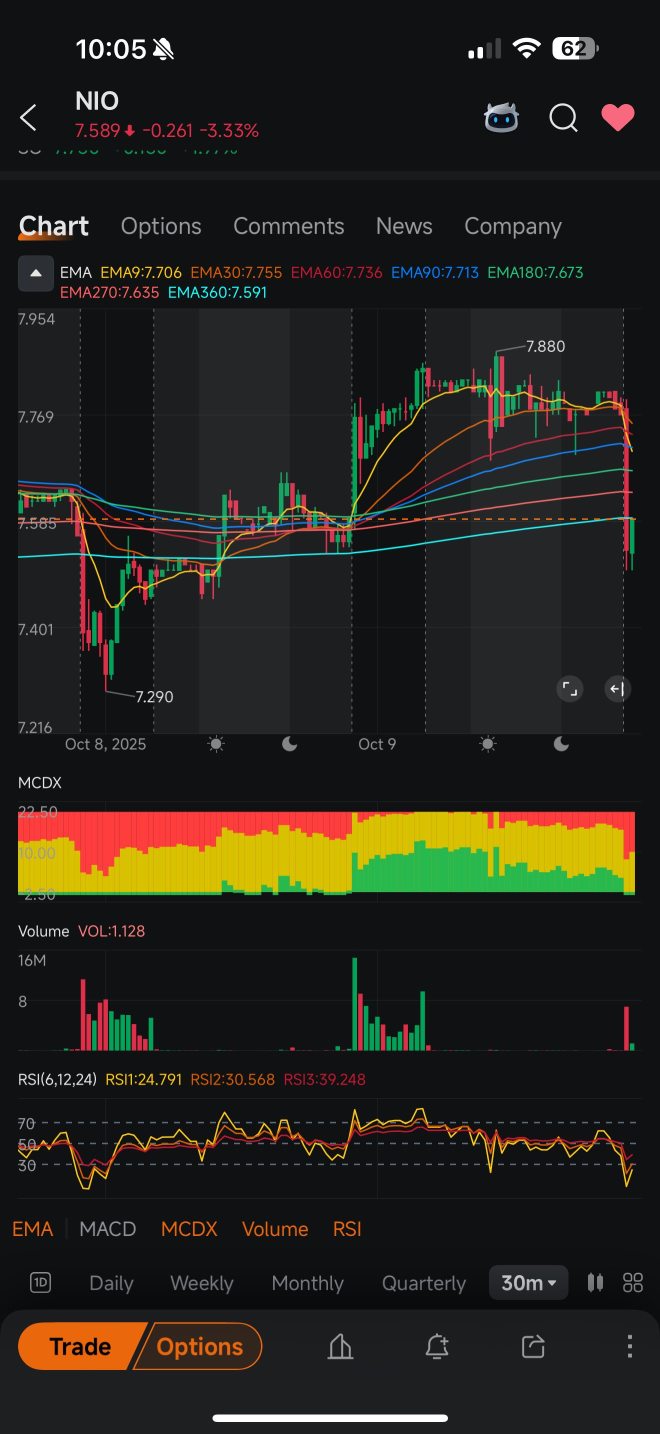
Task: Open the 30m interval dropdown
Action: pos(528,1283)
